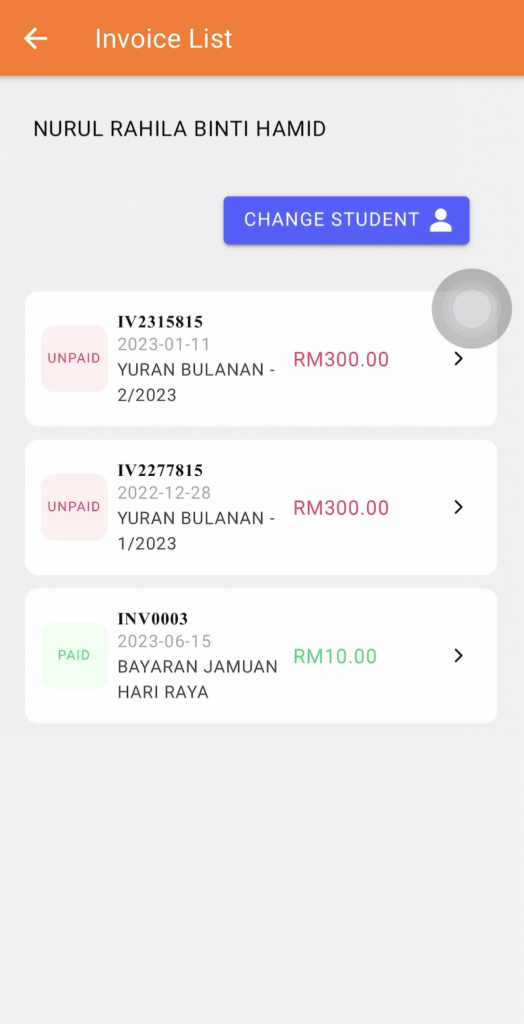Tap the floating assistive touch circle

click(x=472, y=308)
